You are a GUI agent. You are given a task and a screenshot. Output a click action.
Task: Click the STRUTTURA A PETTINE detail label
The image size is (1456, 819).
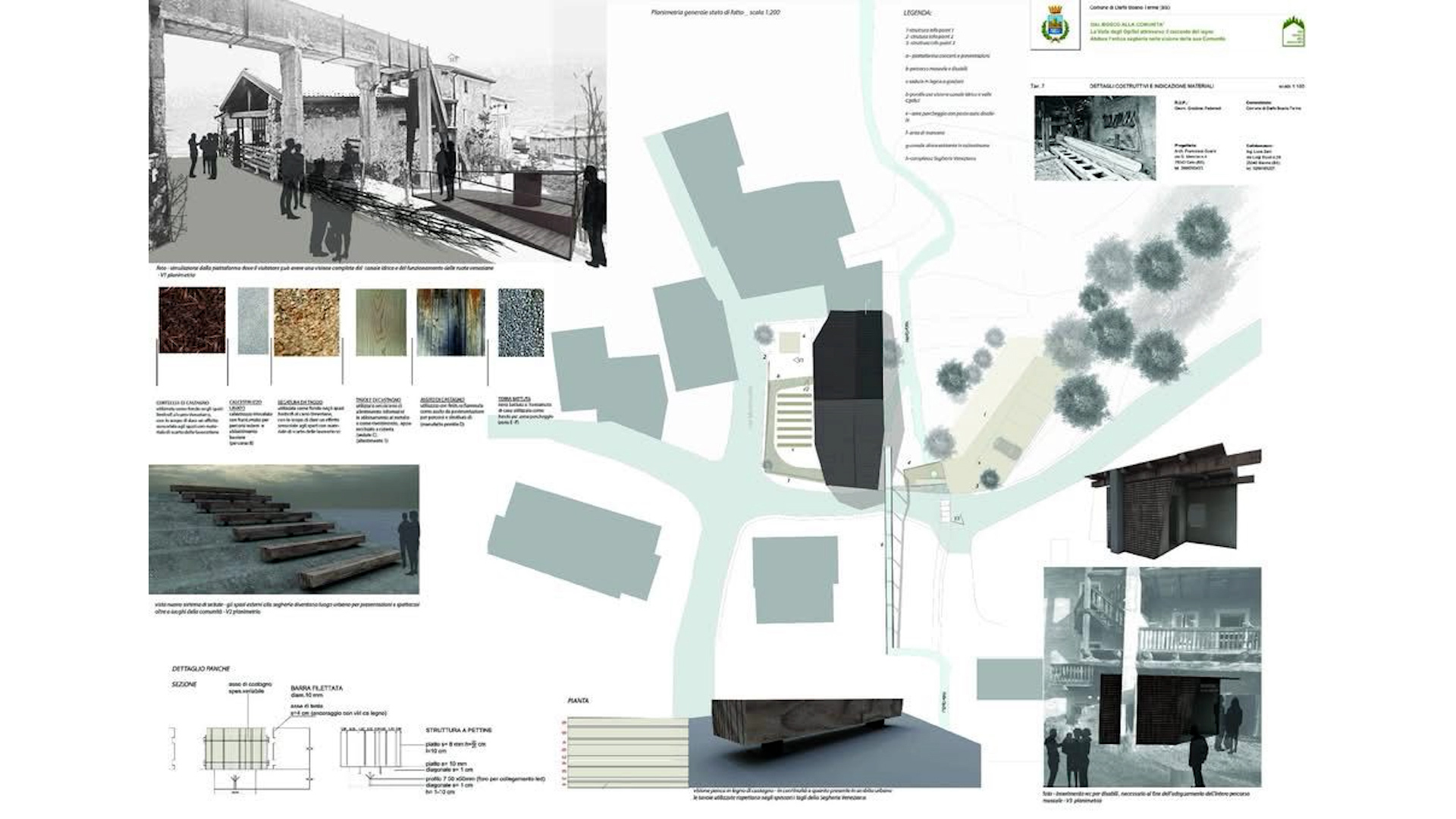point(458,730)
